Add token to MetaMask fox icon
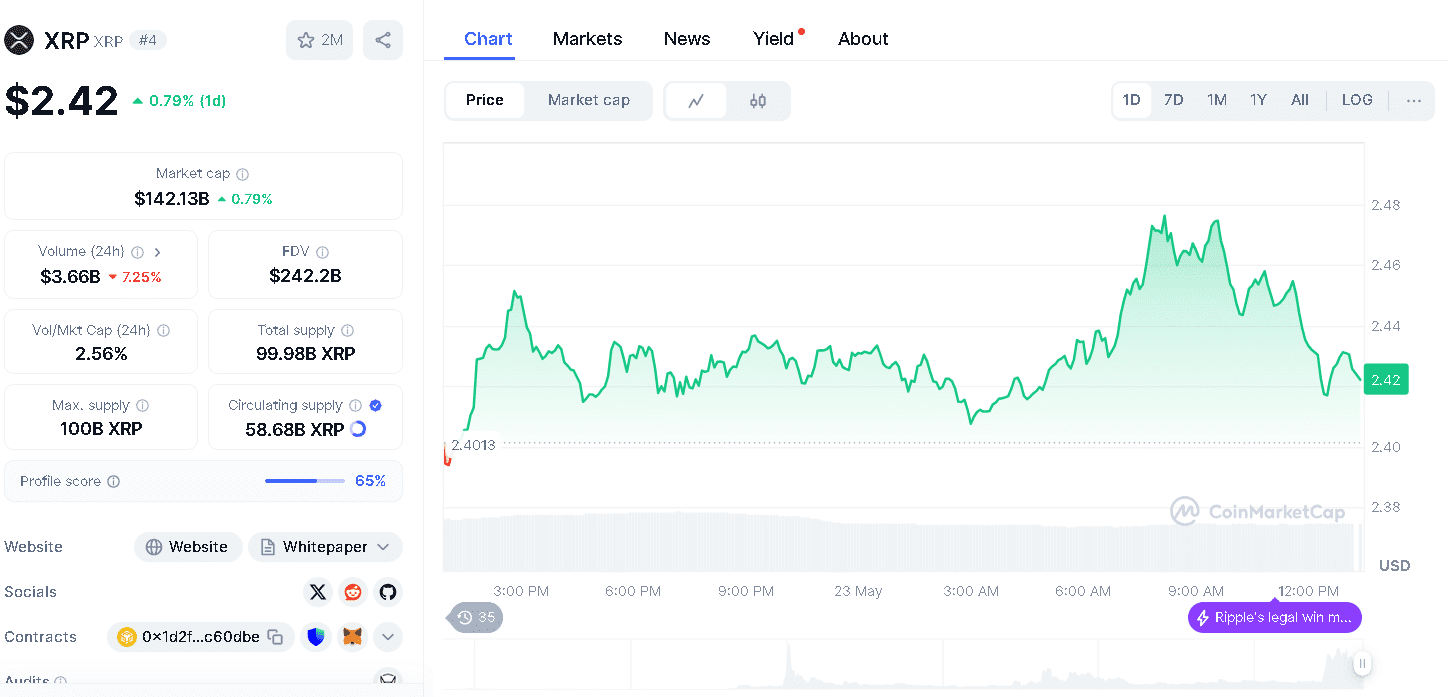1448x697 pixels. click(x=353, y=637)
